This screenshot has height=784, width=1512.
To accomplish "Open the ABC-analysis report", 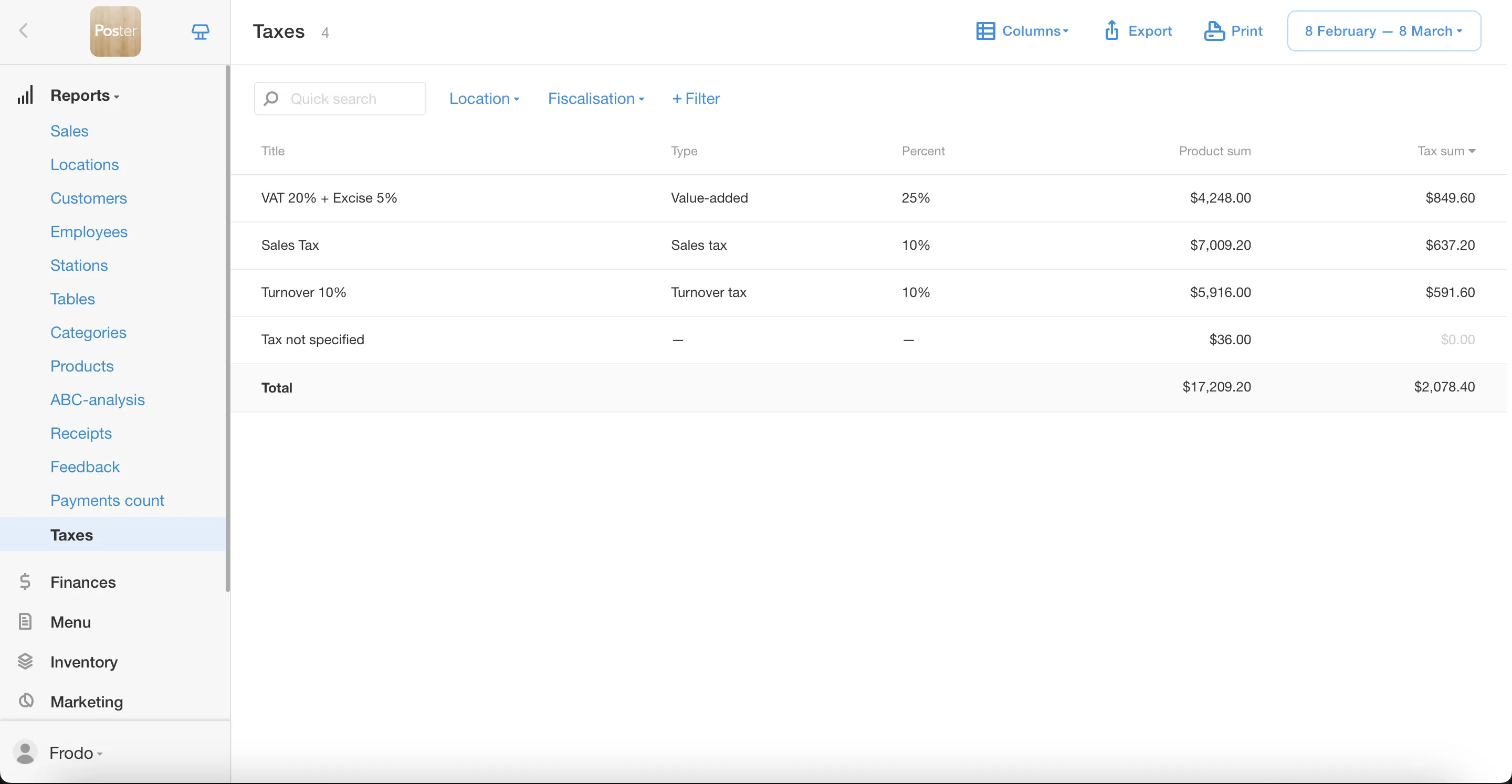I will pyautogui.click(x=98, y=400).
